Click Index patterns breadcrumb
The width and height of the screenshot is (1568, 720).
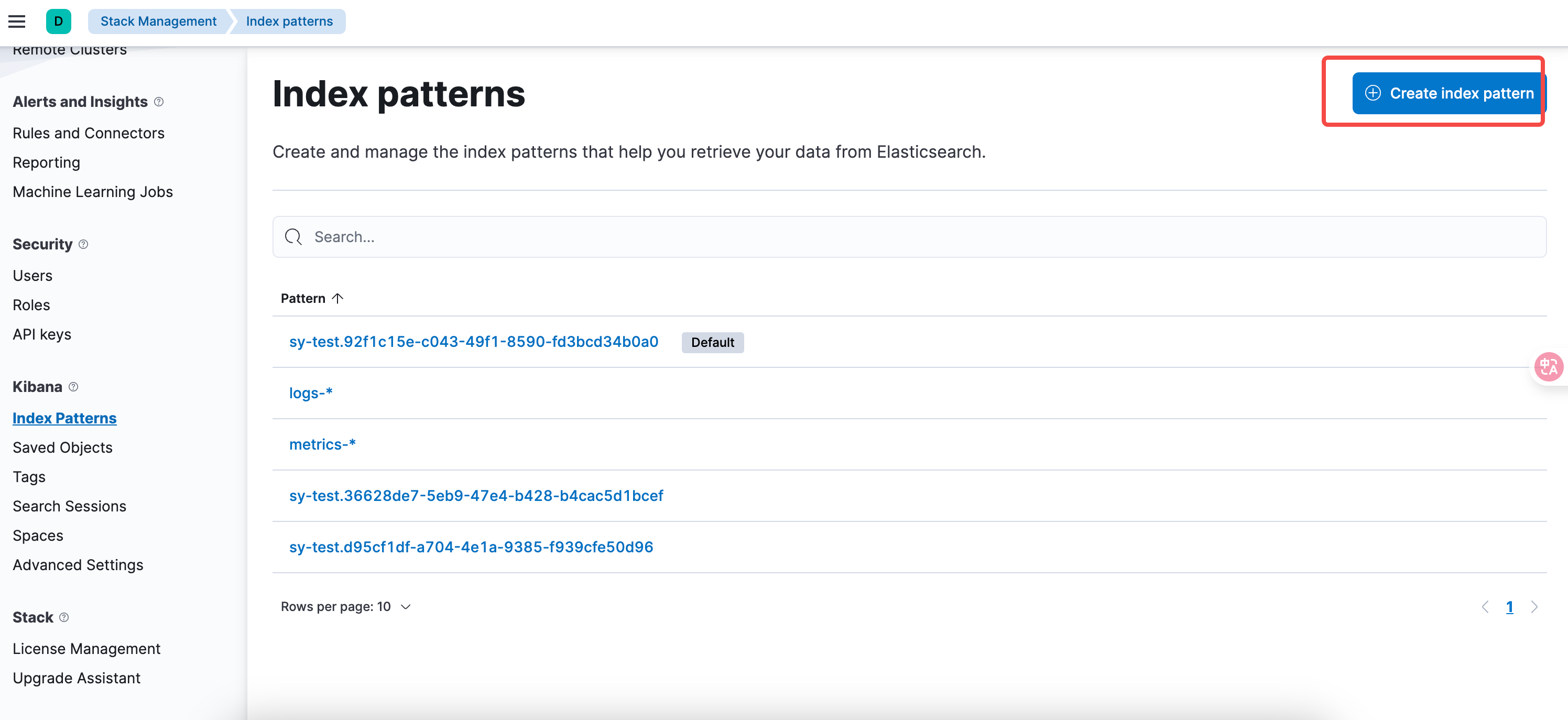(x=289, y=21)
